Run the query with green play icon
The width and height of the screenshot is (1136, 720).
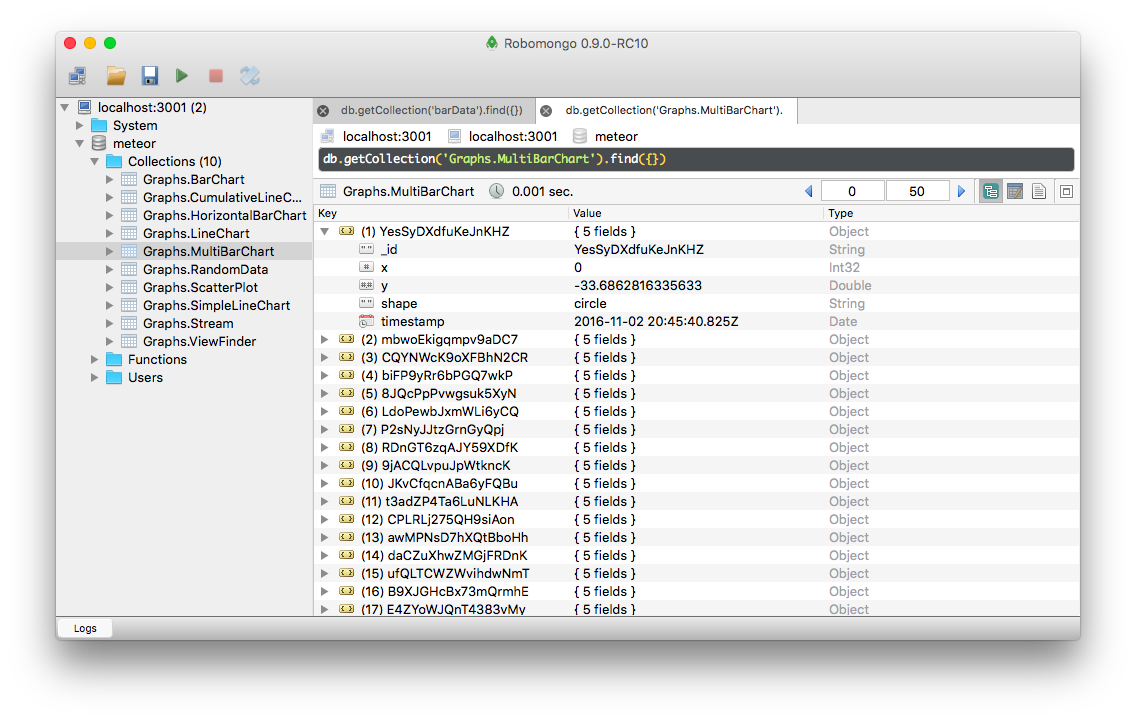coord(182,75)
